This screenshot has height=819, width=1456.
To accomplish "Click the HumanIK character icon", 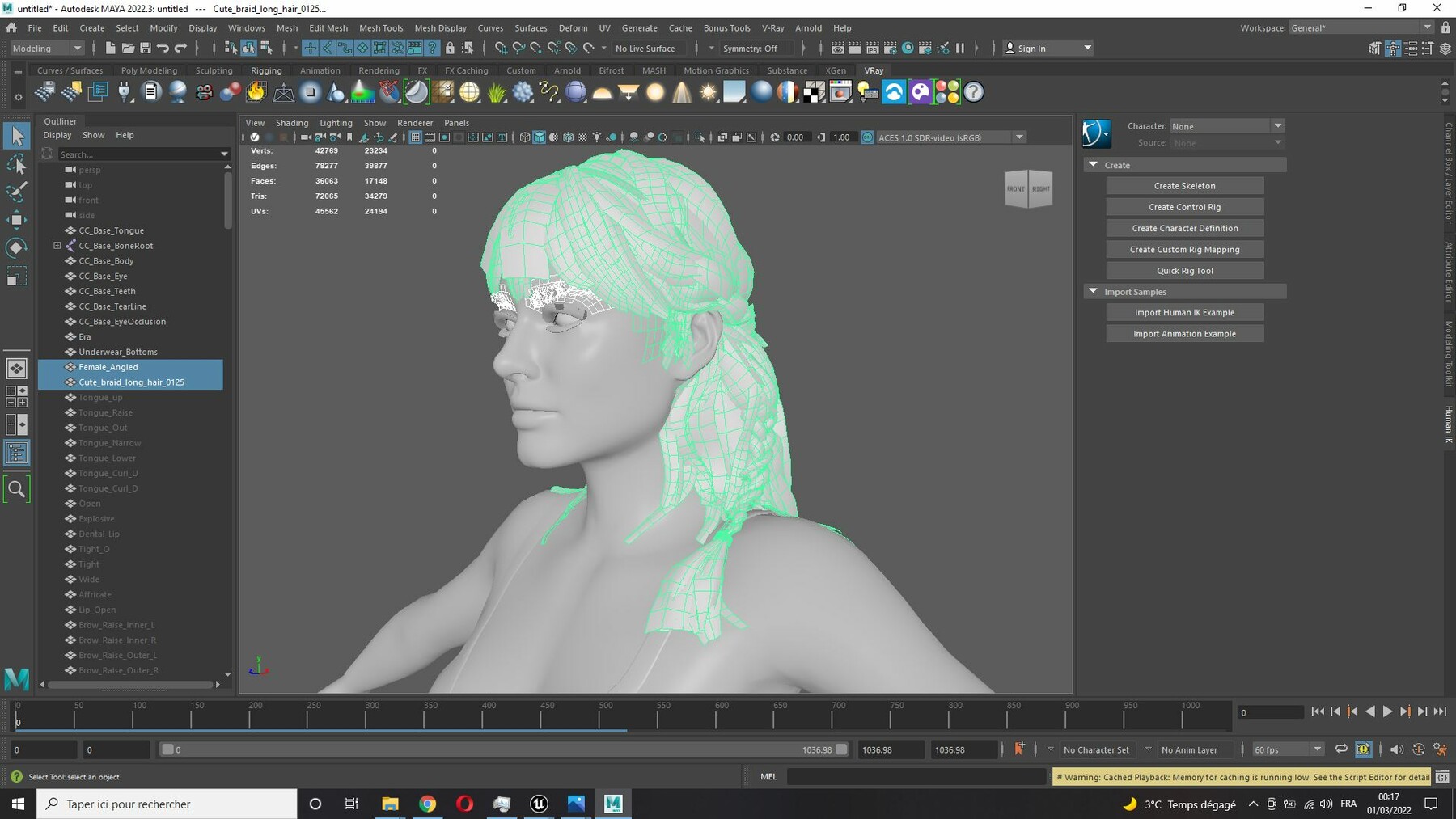I will [1097, 133].
